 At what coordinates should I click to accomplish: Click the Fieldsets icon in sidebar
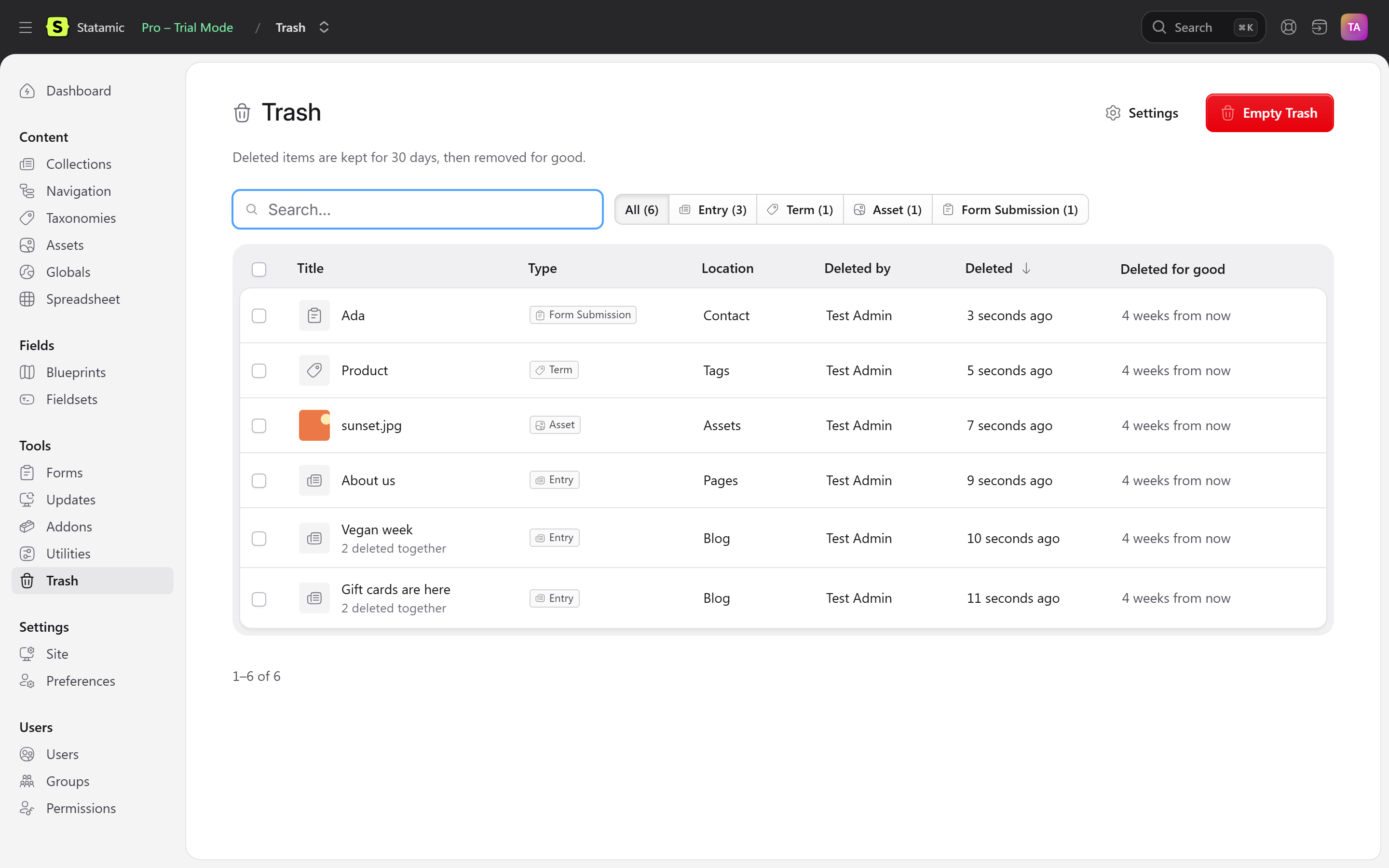[27, 400]
